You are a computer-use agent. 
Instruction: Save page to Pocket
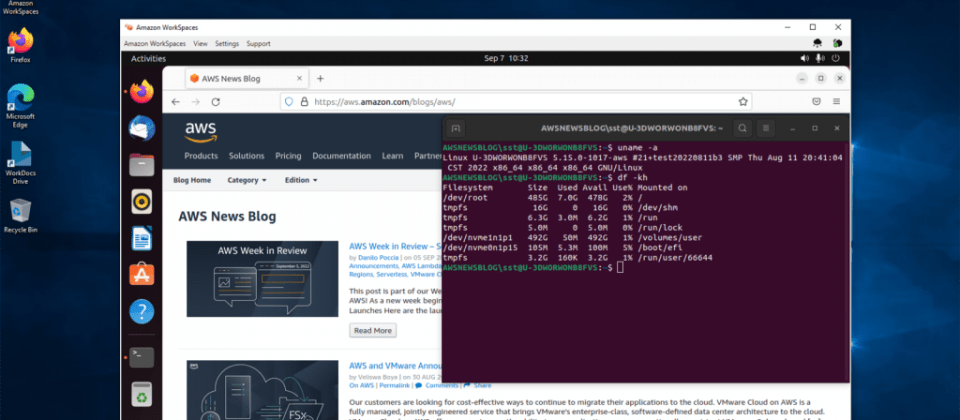(816, 102)
